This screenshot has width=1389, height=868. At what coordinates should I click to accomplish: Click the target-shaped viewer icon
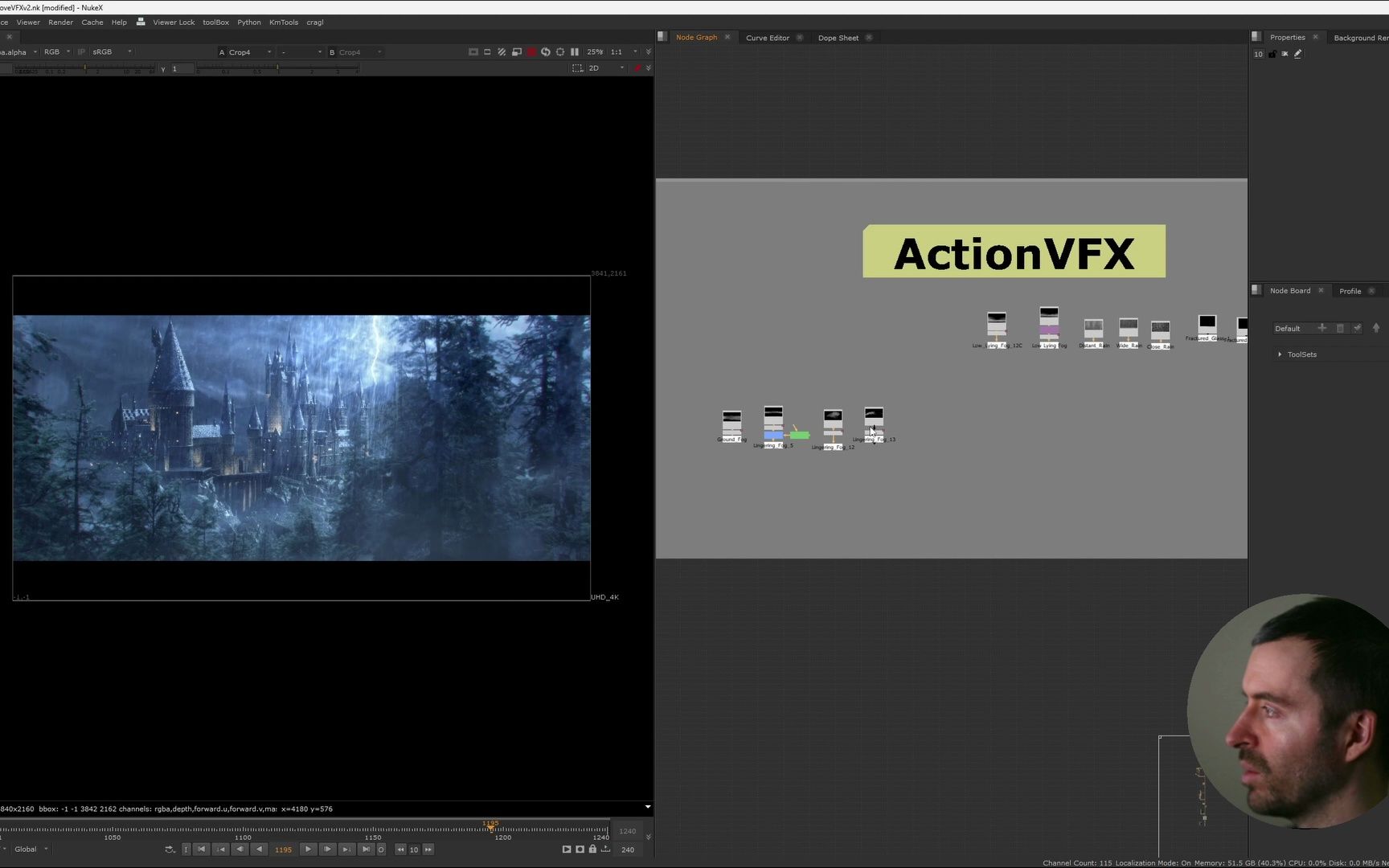560,52
